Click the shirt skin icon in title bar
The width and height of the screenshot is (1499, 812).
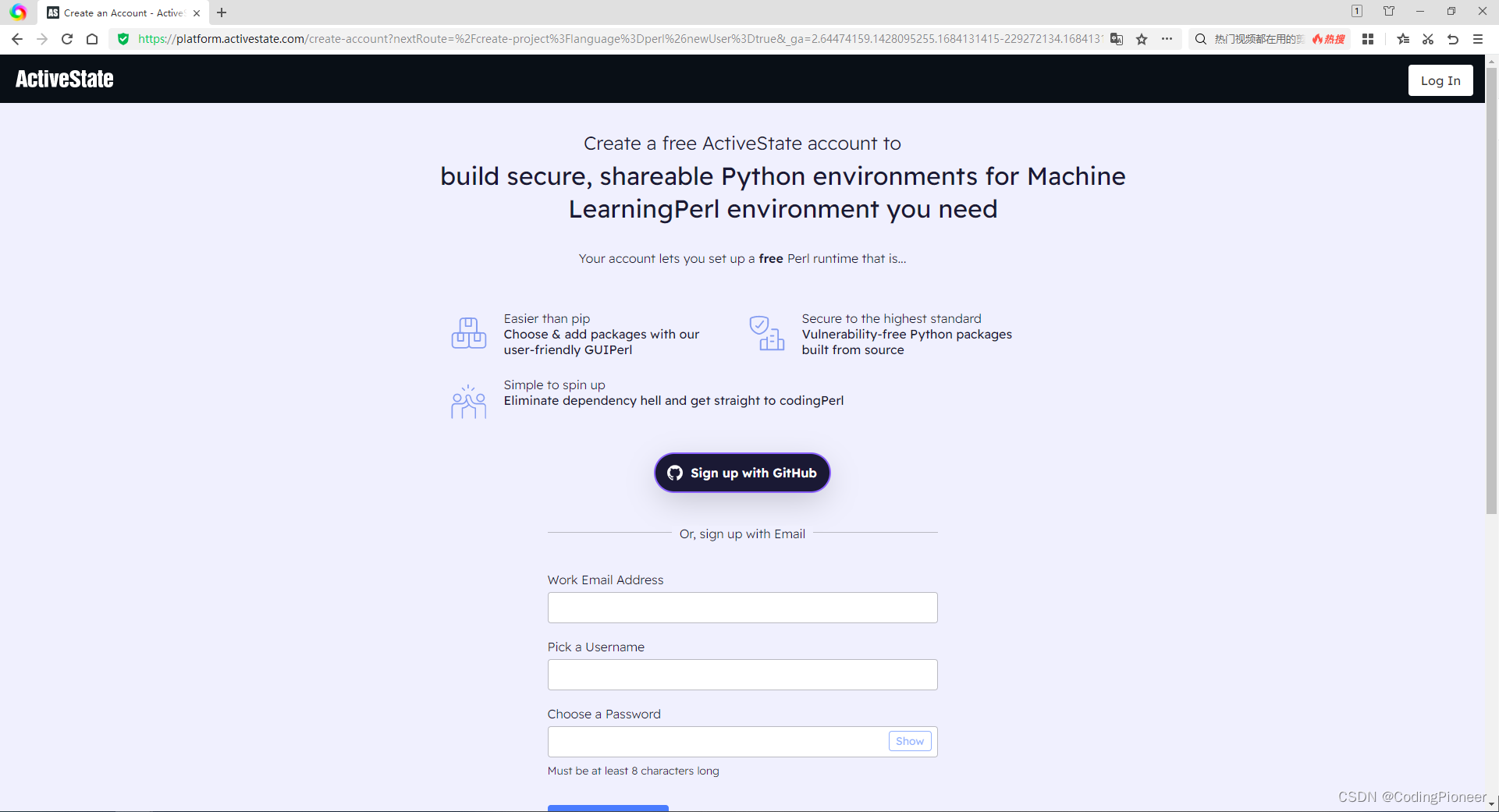(x=1389, y=11)
